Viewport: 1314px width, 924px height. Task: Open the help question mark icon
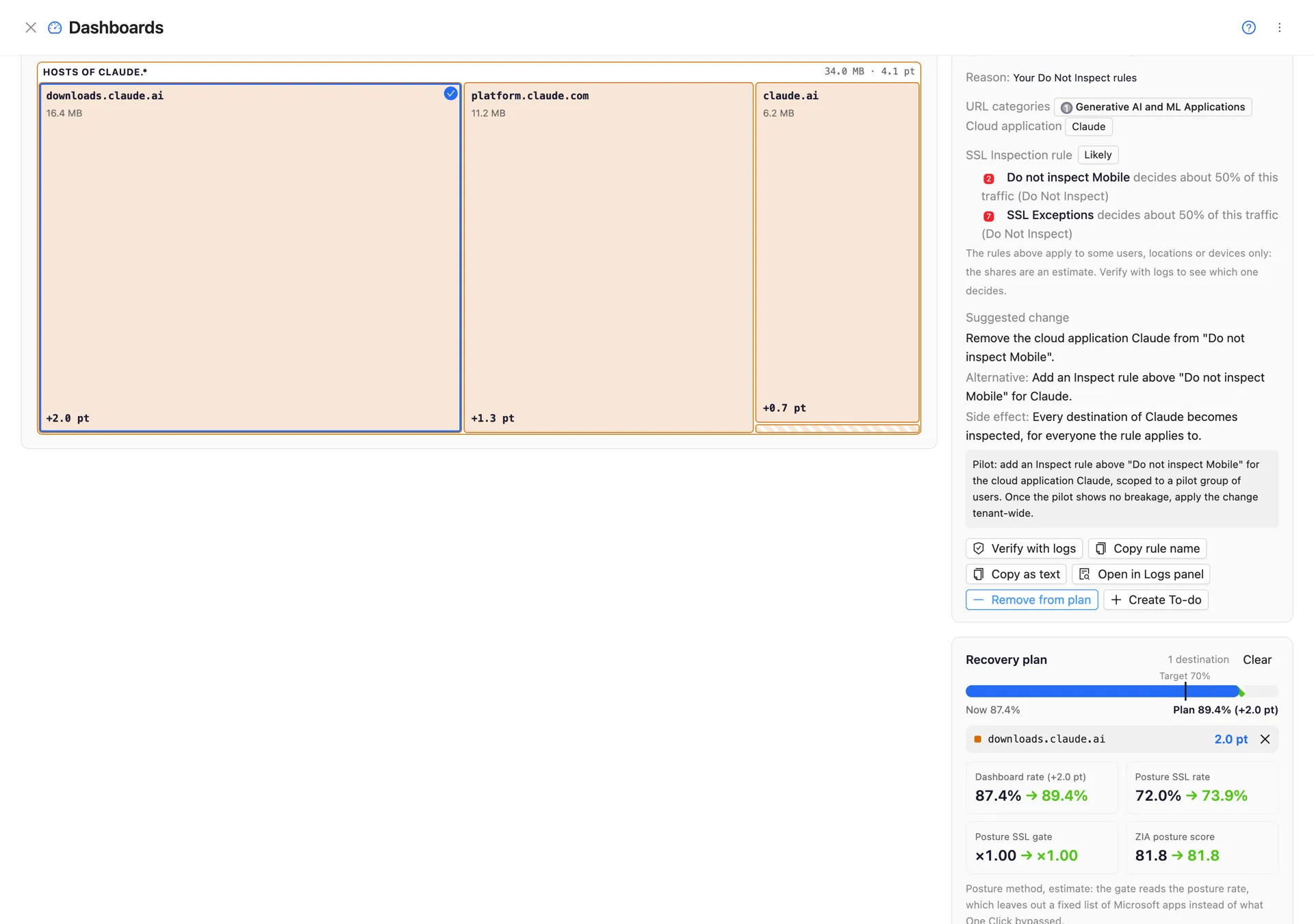click(1248, 27)
